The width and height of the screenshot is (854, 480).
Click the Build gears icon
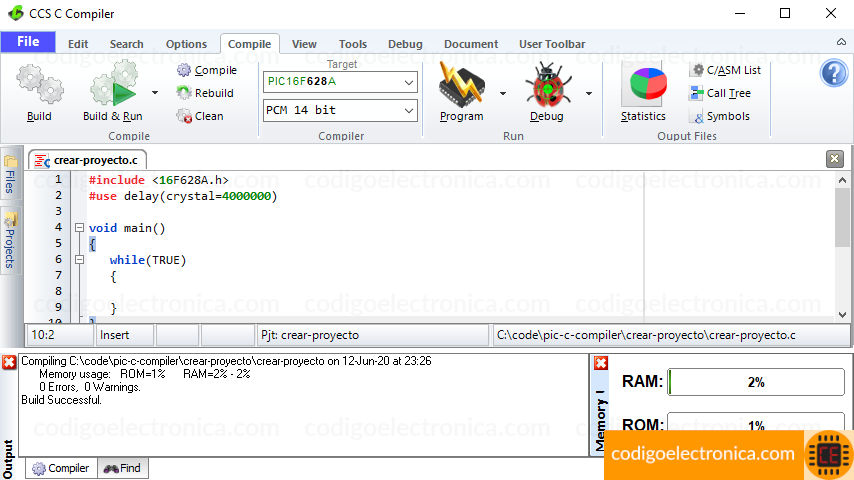39,84
